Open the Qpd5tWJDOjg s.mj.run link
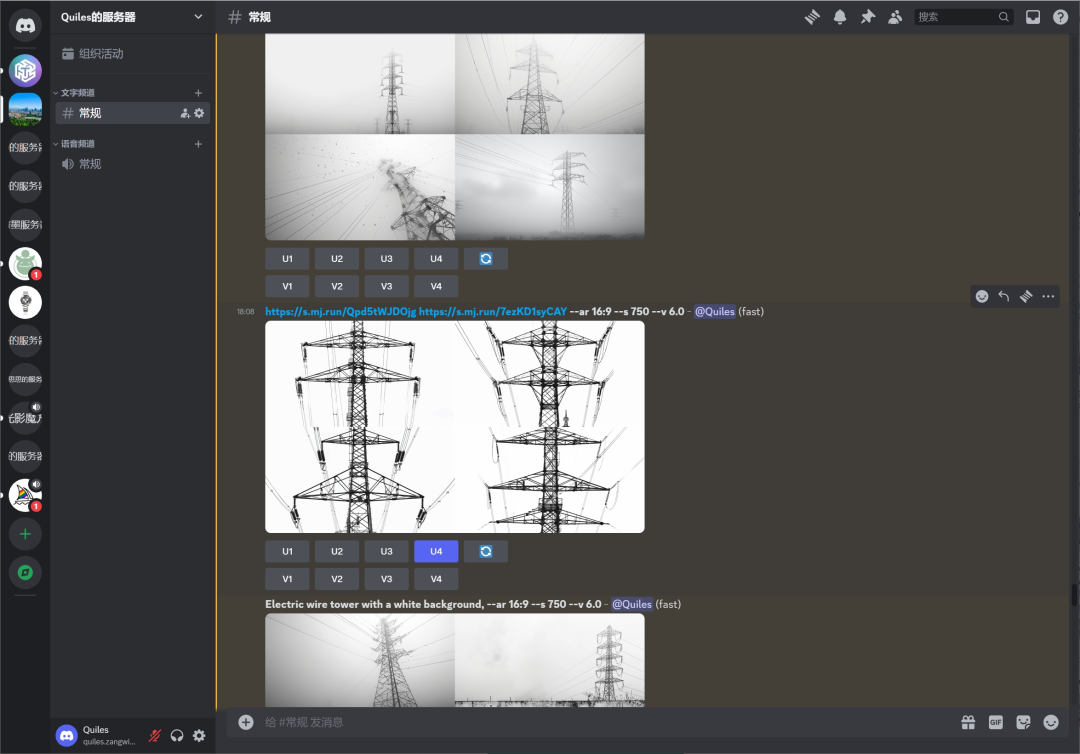Viewport: 1080px width, 754px height. [340, 312]
